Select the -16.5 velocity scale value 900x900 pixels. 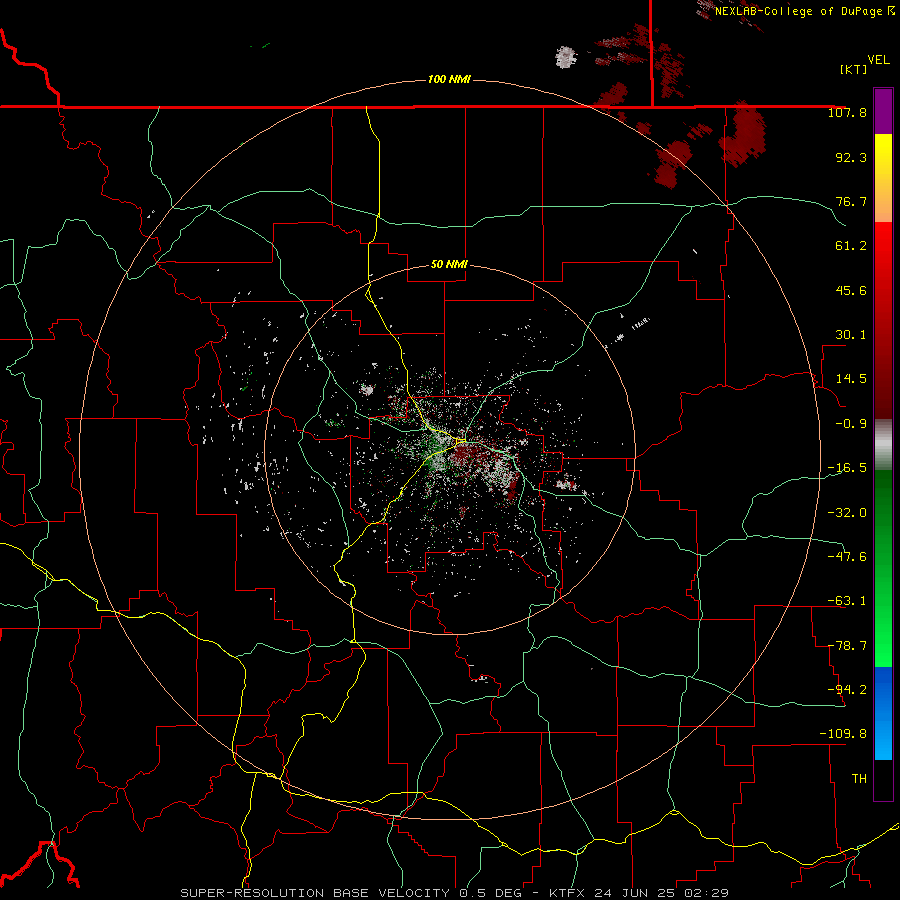pos(847,468)
